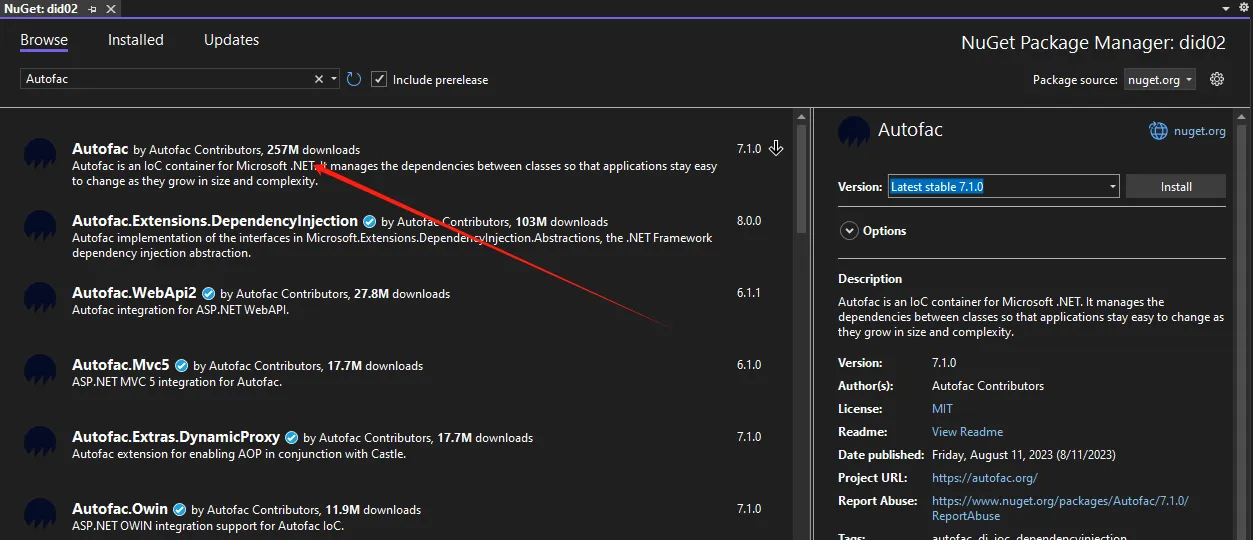Viewport: 1253px width, 540px height.
Task: Click the globe icon beside nuget.org link
Action: point(1158,130)
